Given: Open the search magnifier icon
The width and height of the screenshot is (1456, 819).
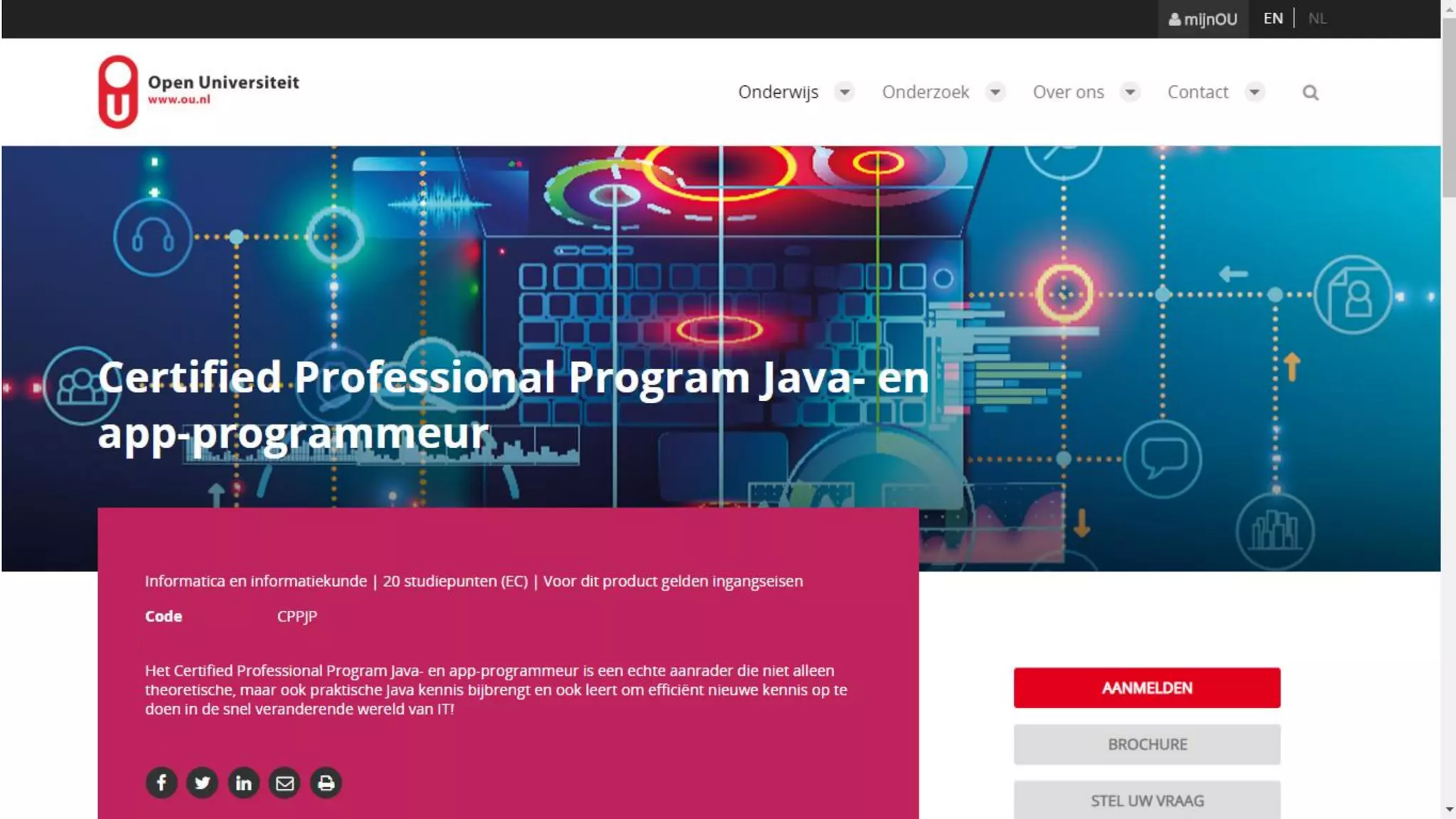Looking at the screenshot, I should (1310, 92).
